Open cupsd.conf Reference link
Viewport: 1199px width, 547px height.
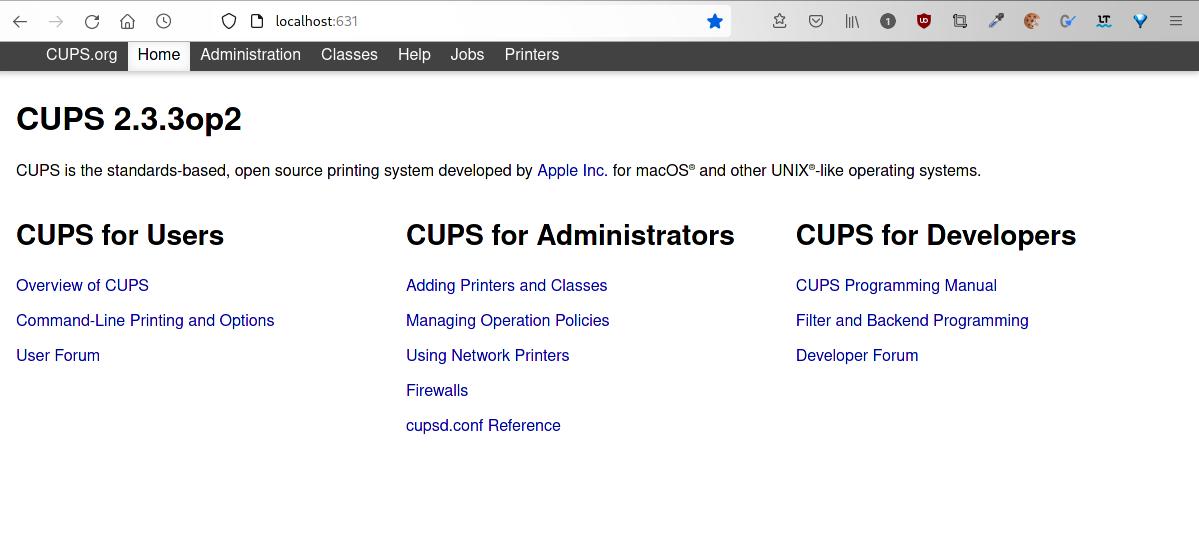(483, 425)
